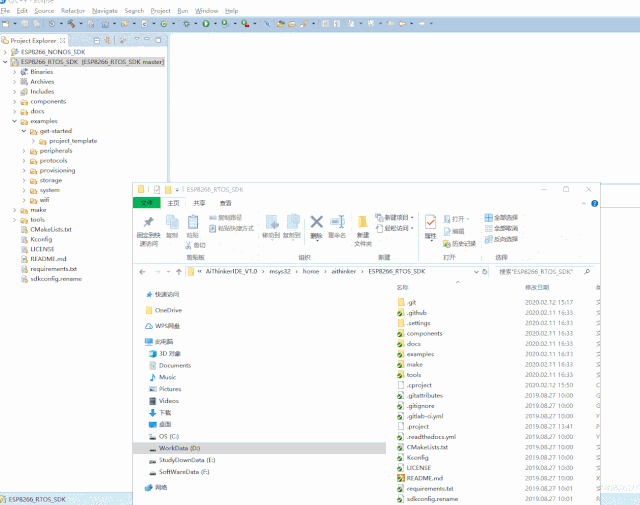Click the Cut scissors icon in ribbon
Viewport: 640px width, 505px height.
(x=188, y=245)
